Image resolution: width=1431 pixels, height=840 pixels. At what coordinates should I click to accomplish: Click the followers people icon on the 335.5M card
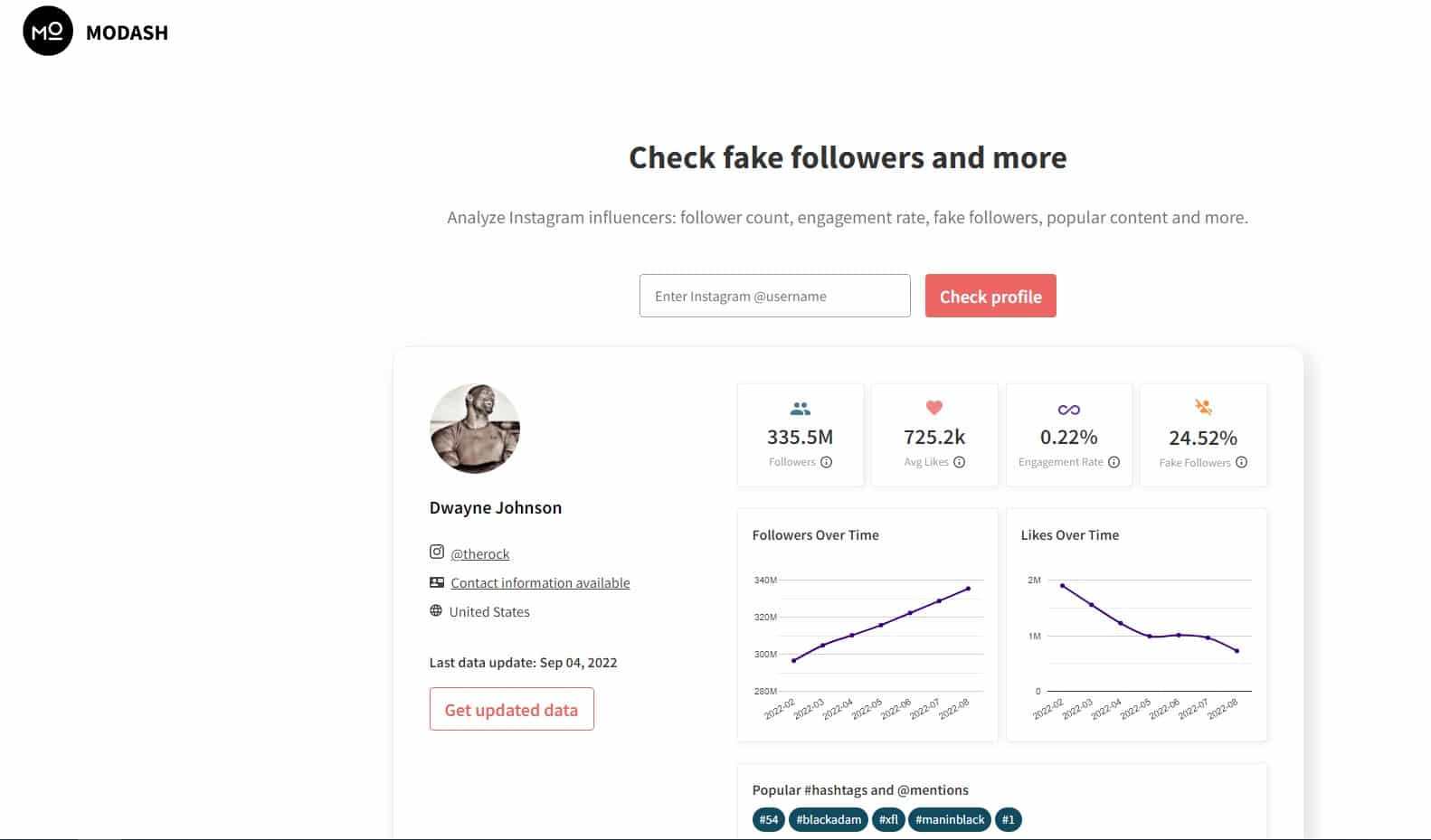(799, 408)
